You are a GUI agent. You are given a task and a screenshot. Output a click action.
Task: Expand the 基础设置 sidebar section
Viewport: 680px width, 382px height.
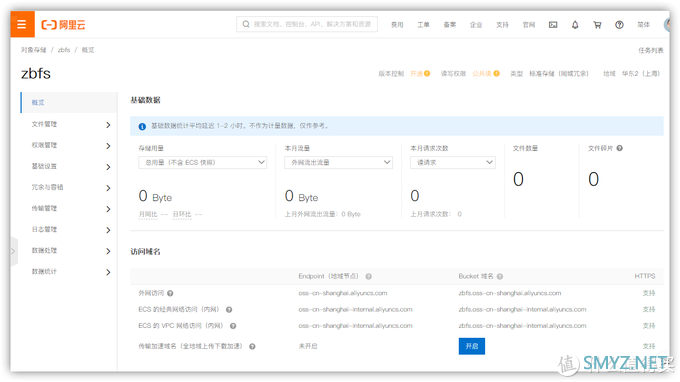click(69, 167)
